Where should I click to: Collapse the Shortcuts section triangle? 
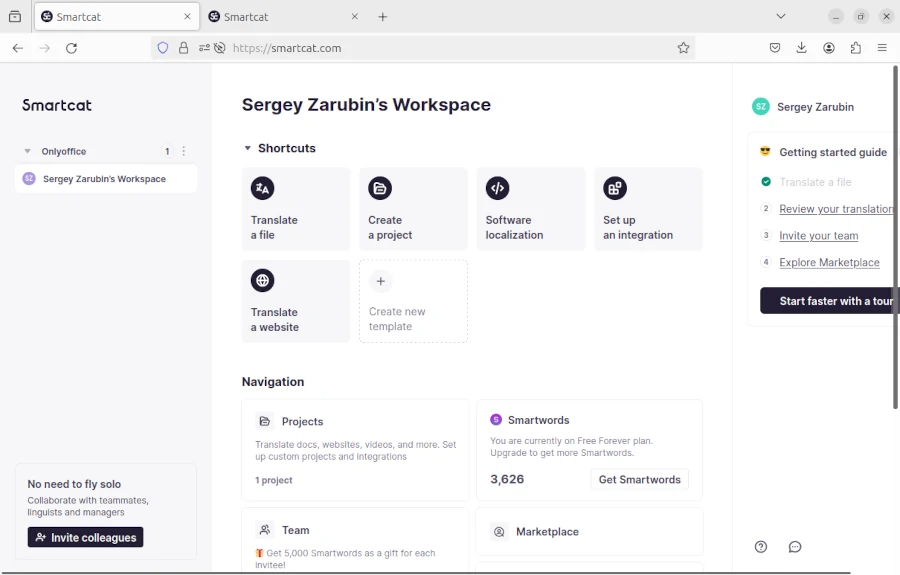247,148
